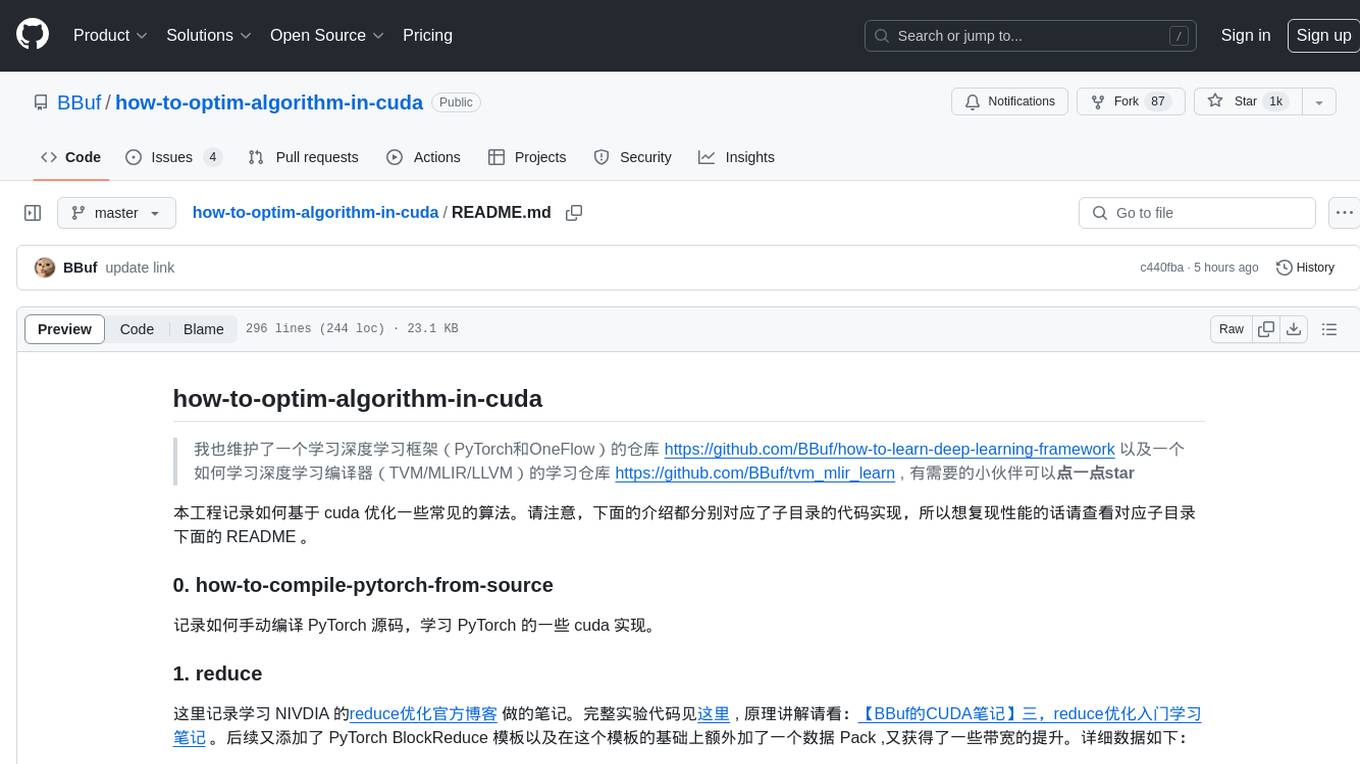Switch to the Projects tab
Viewport: 1360px width, 764px height.
coord(527,157)
